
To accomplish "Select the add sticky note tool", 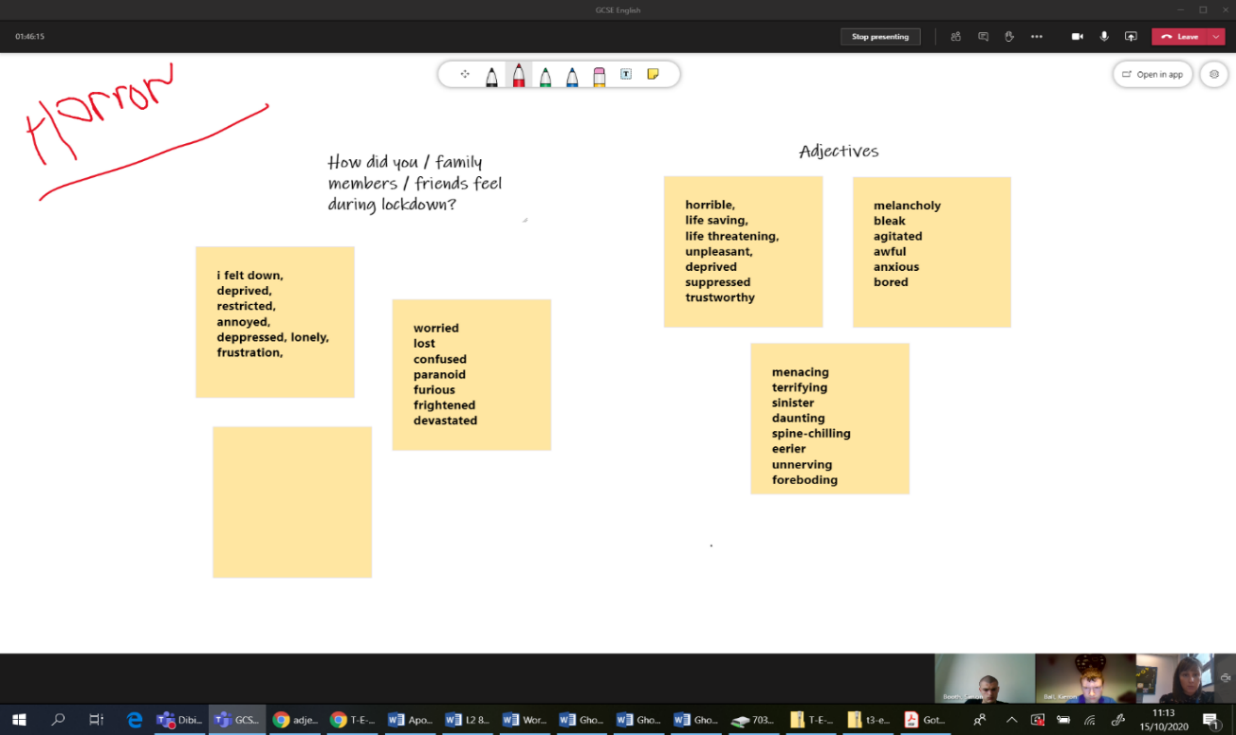I will pos(653,74).
